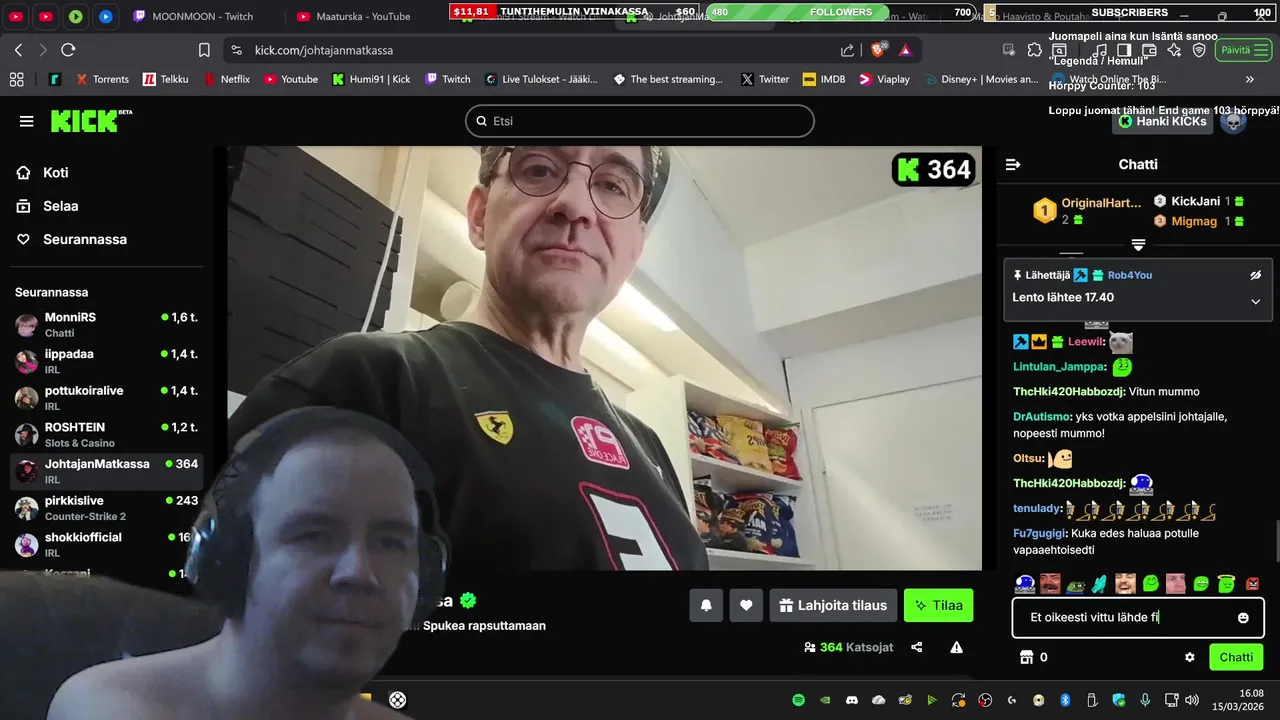Screen dimensions: 1280x720
Task: Switch to Maaturska - YouTube tab
Action: pyautogui.click(x=355, y=16)
